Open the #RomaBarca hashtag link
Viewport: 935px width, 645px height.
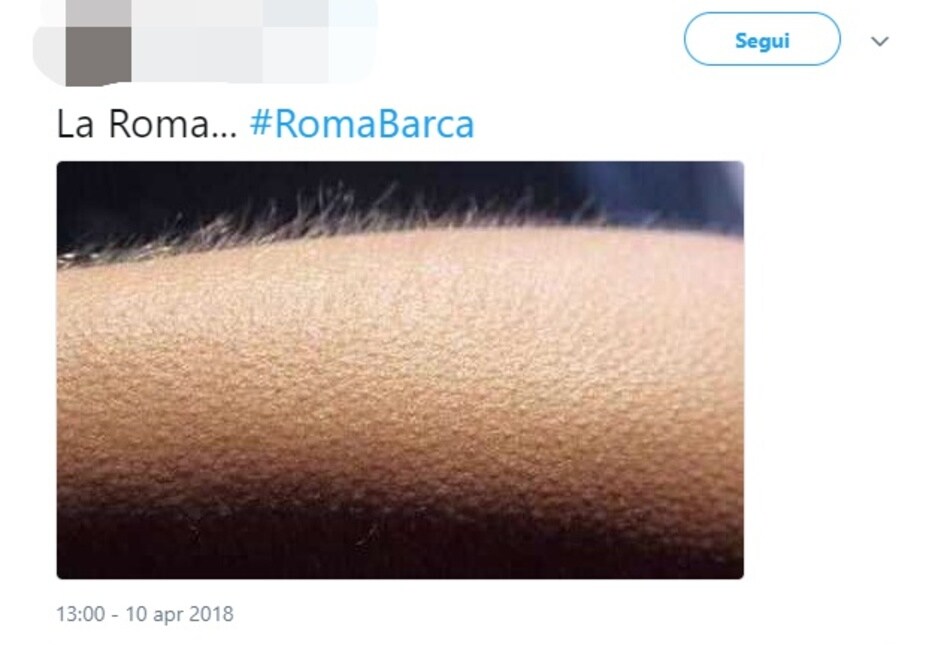coord(362,124)
